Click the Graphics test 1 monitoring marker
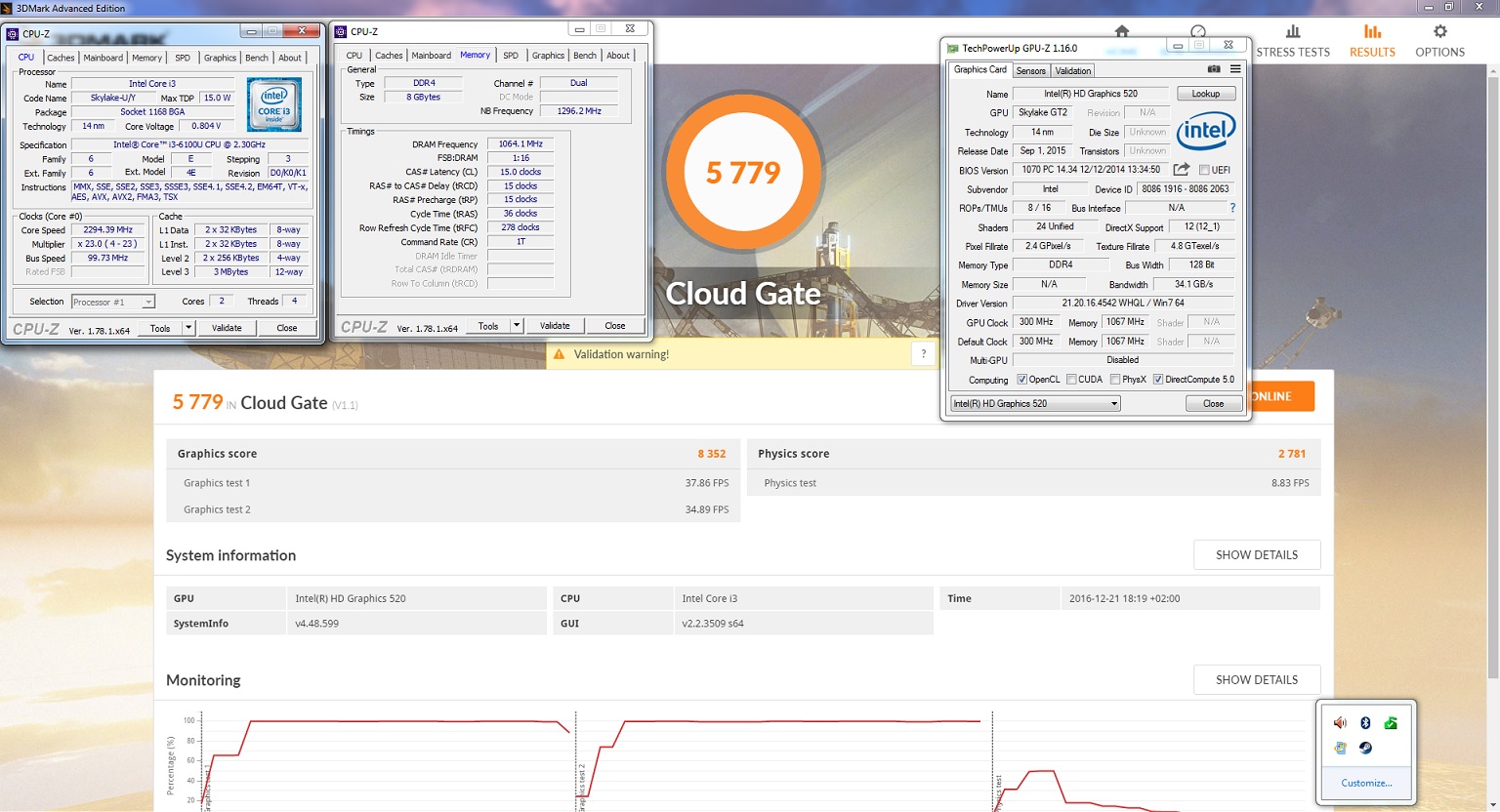The height and width of the screenshot is (812, 1500). (207, 786)
